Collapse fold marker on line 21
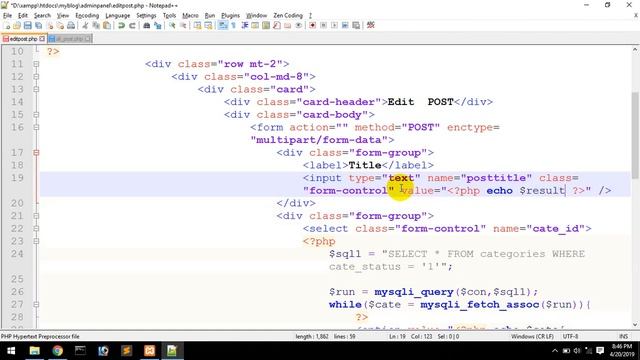 click(36, 216)
